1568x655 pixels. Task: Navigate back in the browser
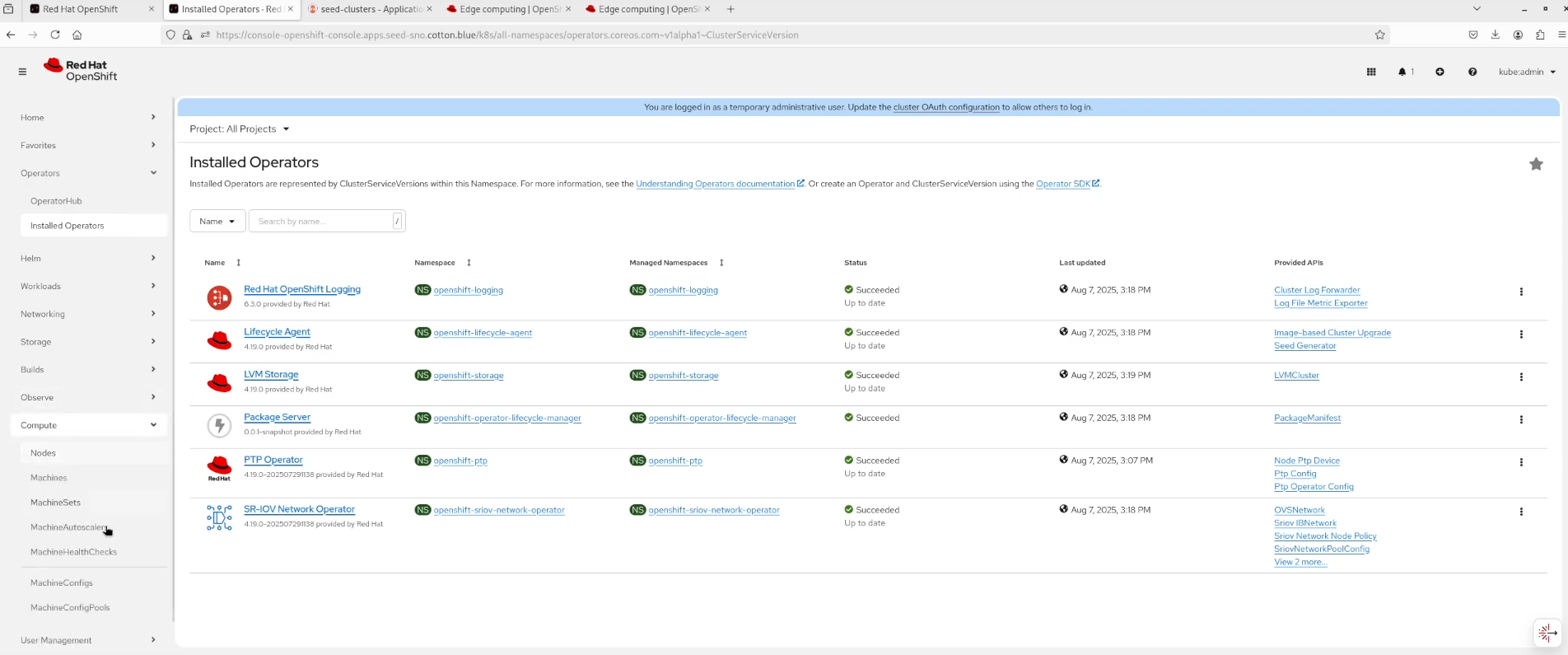11,35
